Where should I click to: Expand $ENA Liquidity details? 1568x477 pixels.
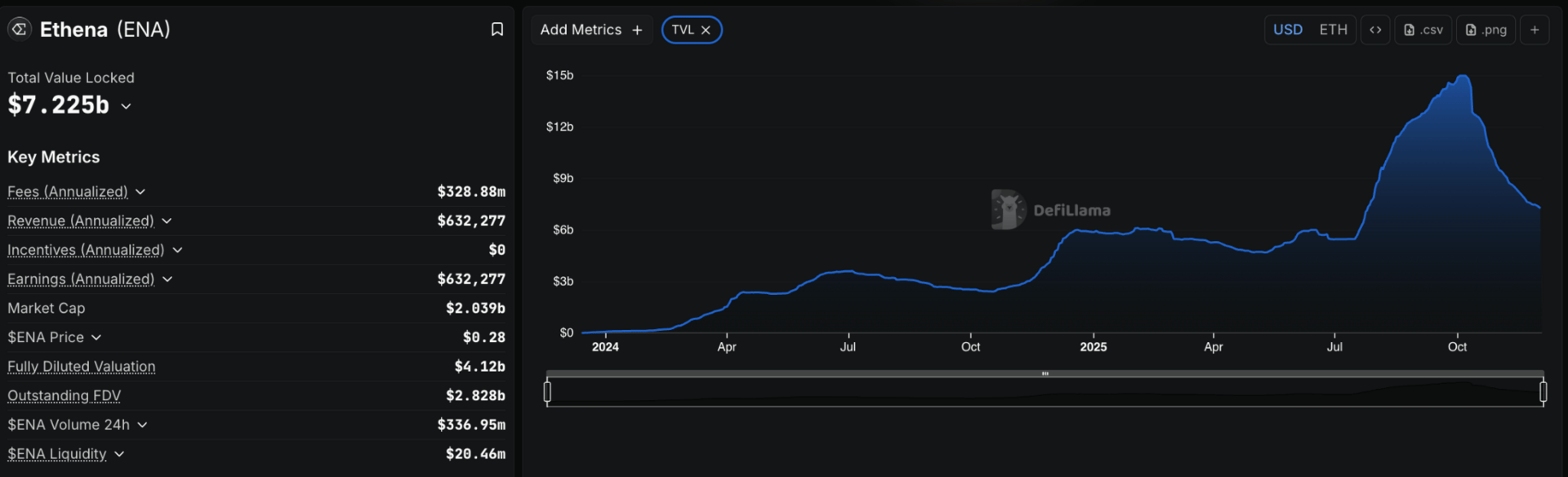click(x=119, y=454)
